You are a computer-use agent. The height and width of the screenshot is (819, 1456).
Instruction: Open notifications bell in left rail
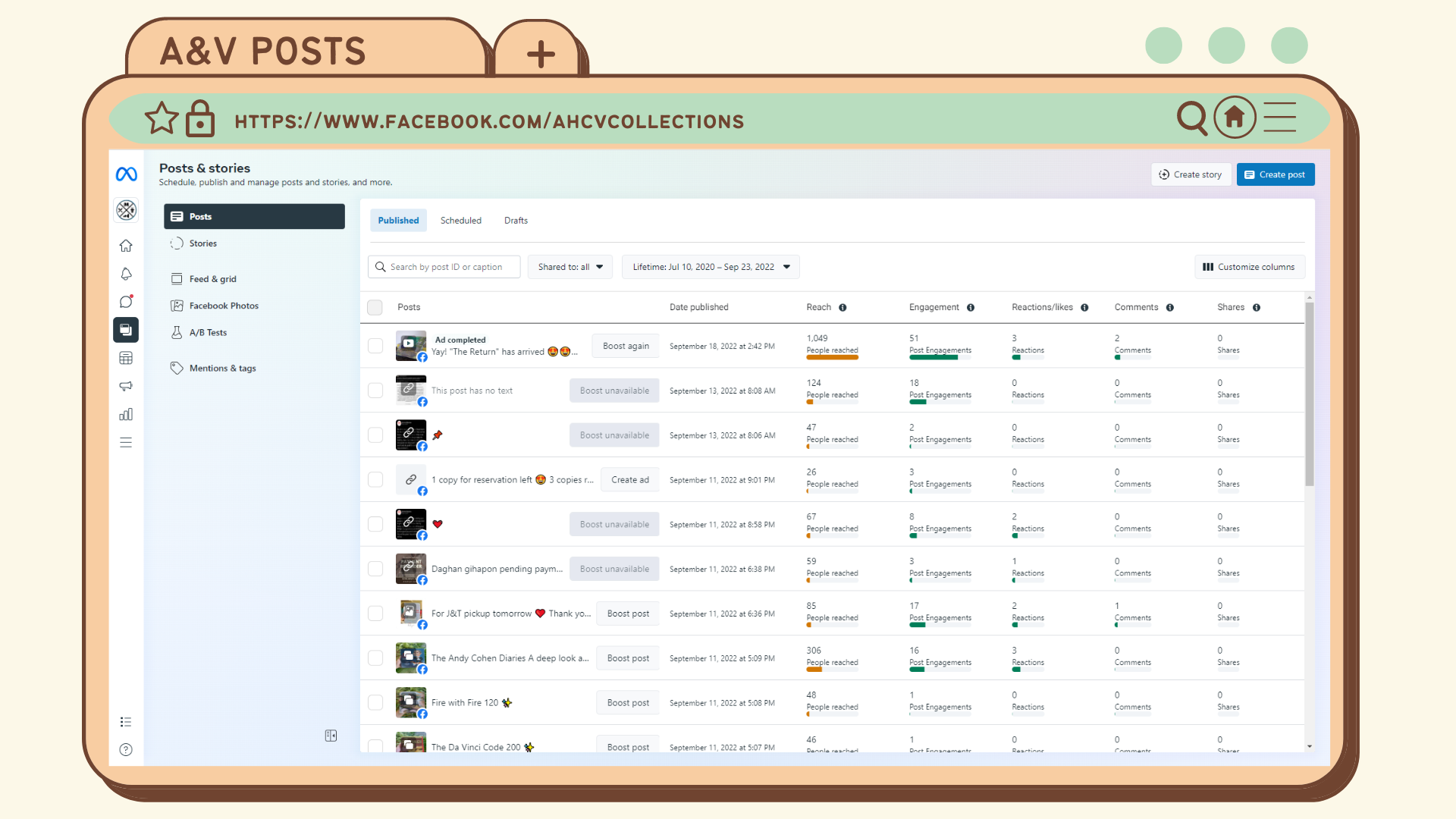pyautogui.click(x=126, y=274)
